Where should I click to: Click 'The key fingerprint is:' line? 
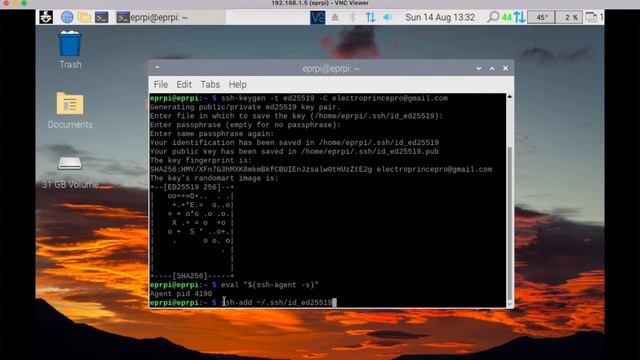coord(201,160)
